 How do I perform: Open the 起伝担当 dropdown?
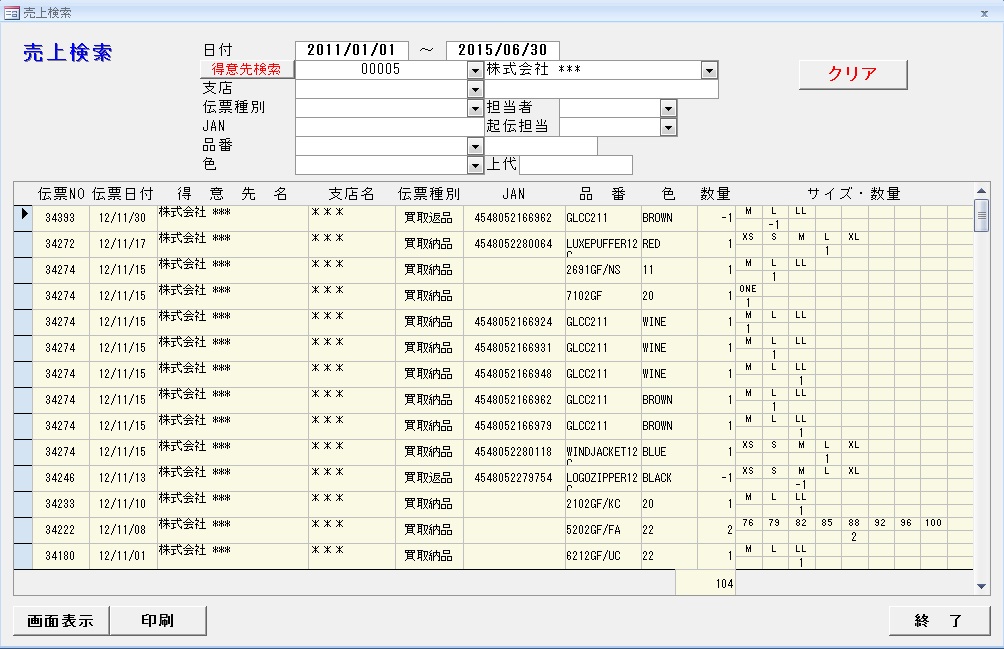668,127
